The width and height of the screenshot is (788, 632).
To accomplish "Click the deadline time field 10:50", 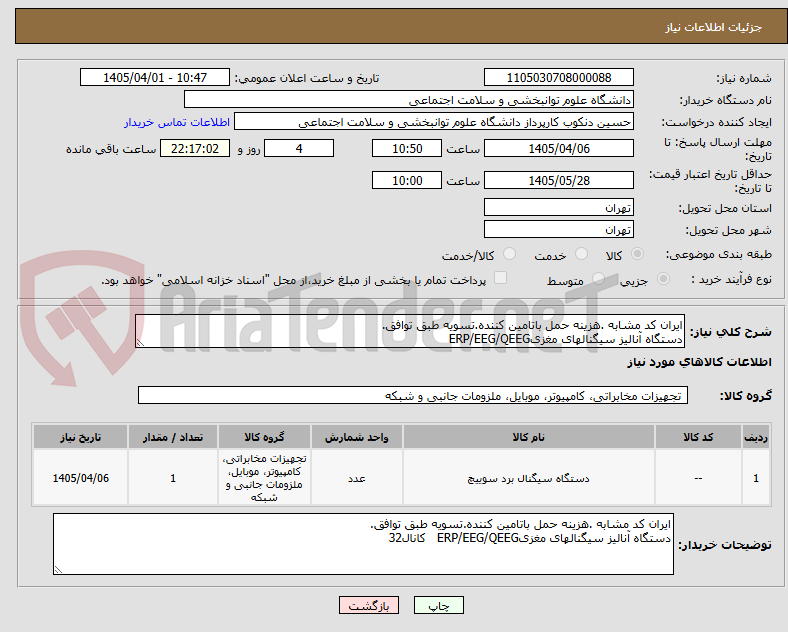I will pos(407,148).
